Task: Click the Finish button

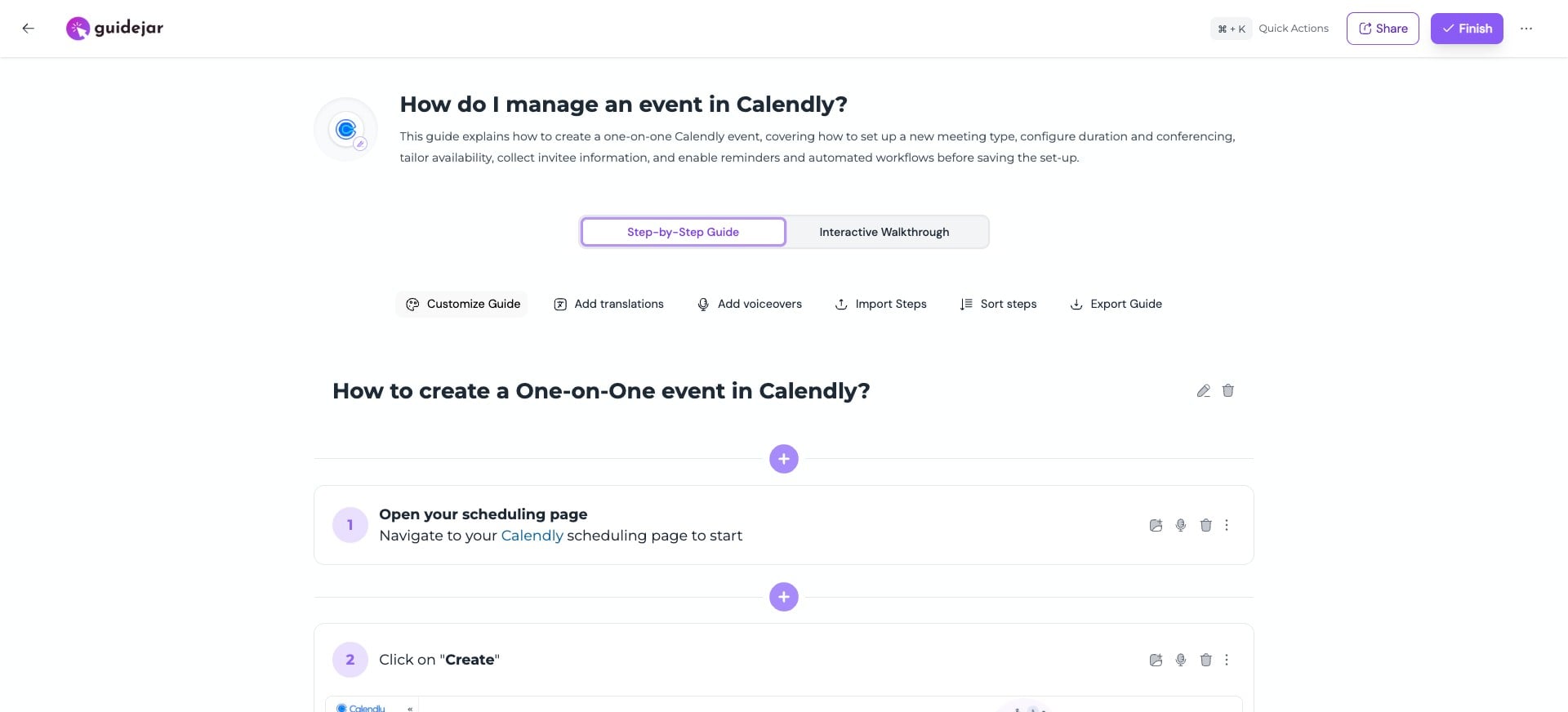Action: click(x=1466, y=28)
